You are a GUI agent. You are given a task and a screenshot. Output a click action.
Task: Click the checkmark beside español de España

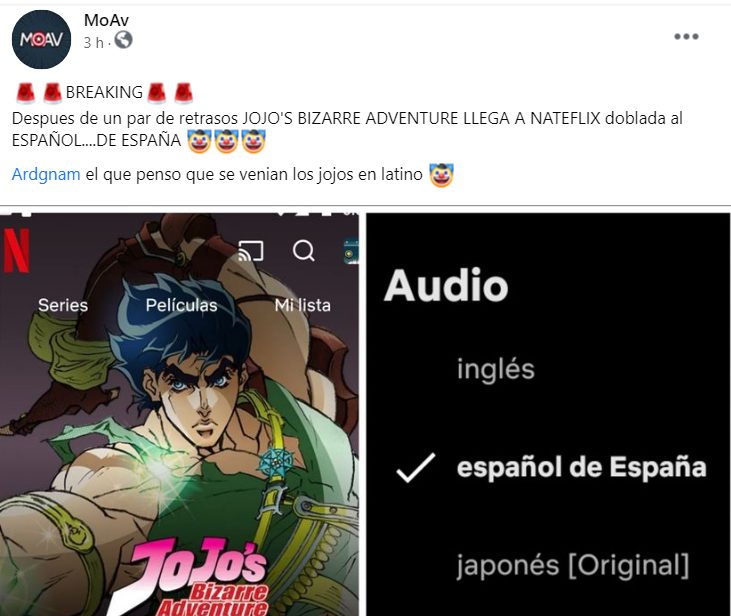pos(415,467)
